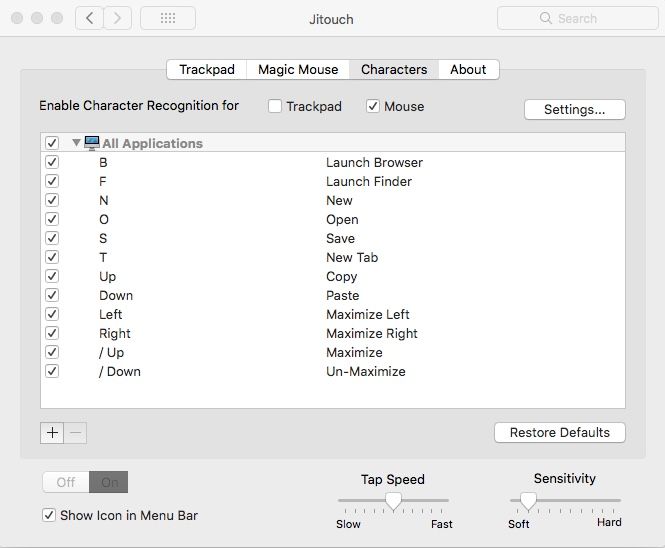This screenshot has height=548, width=665.
Task: Open the Magic Mouse tab
Action: [298, 69]
